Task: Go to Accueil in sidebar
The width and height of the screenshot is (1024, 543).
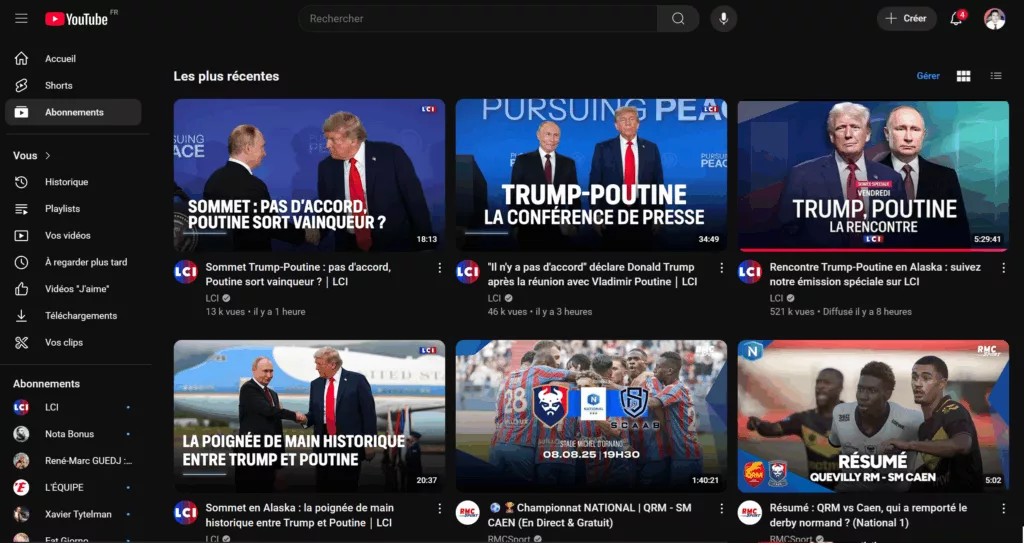Action: pyautogui.click(x=73, y=59)
